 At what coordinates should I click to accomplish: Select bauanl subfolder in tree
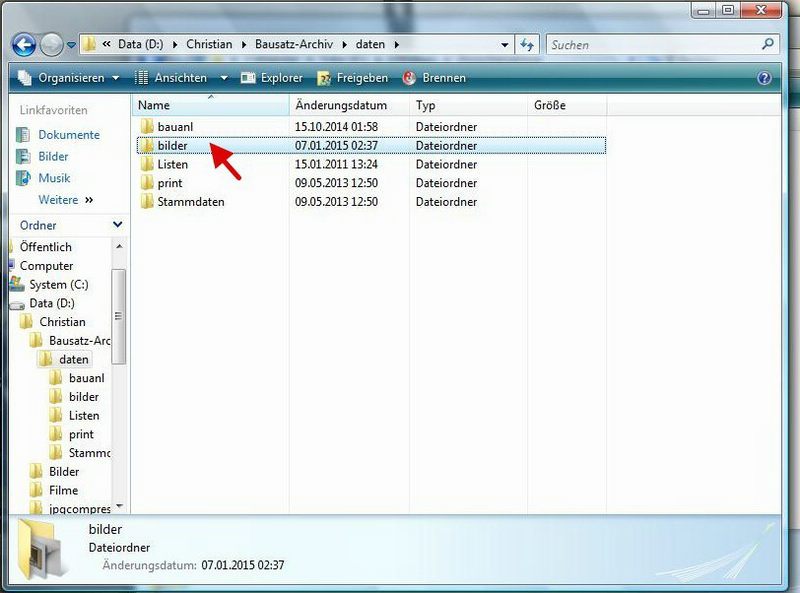tap(87, 378)
